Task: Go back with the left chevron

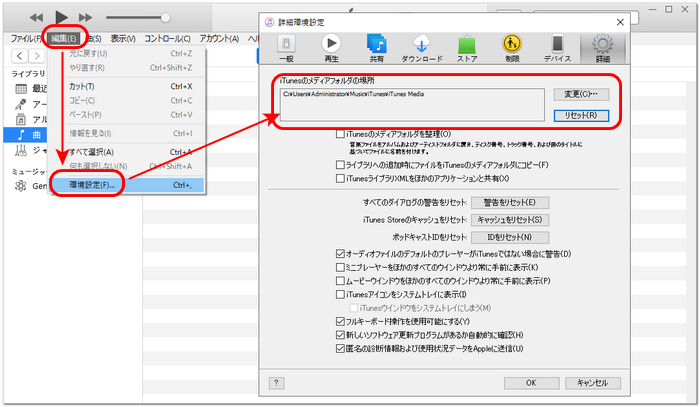Action: (19, 56)
